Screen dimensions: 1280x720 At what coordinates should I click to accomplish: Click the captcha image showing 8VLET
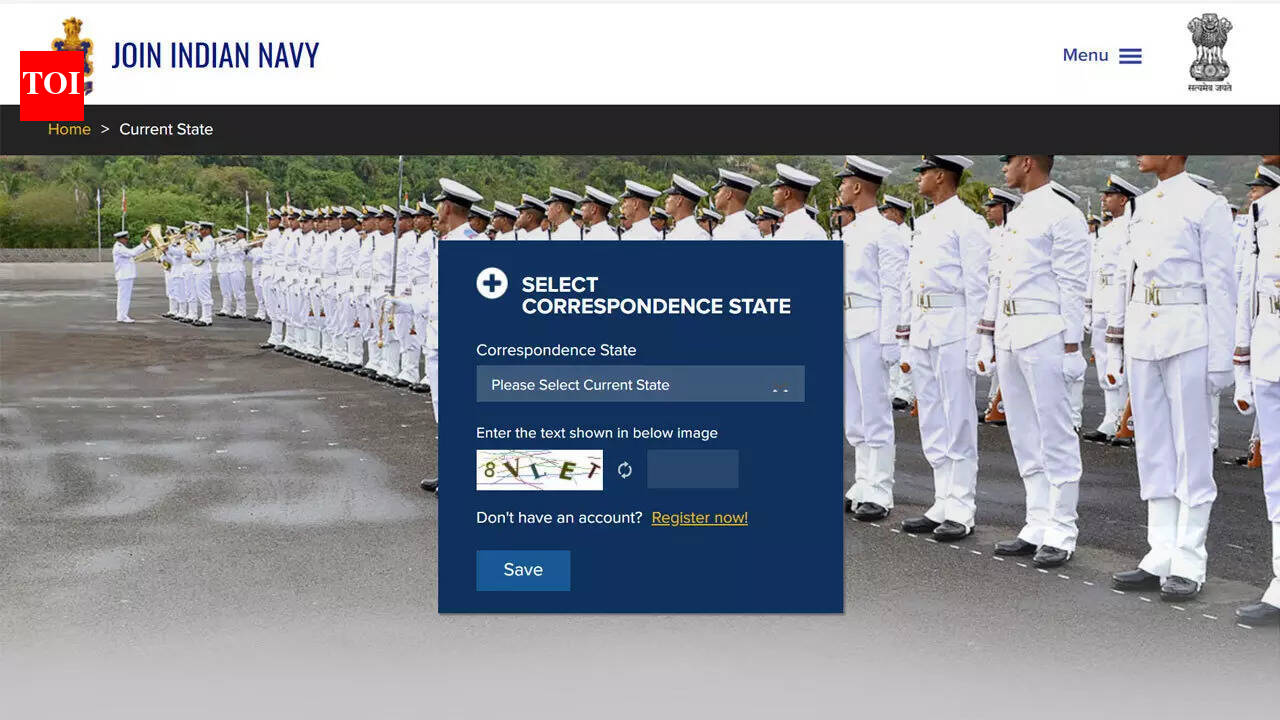[539, 469]
